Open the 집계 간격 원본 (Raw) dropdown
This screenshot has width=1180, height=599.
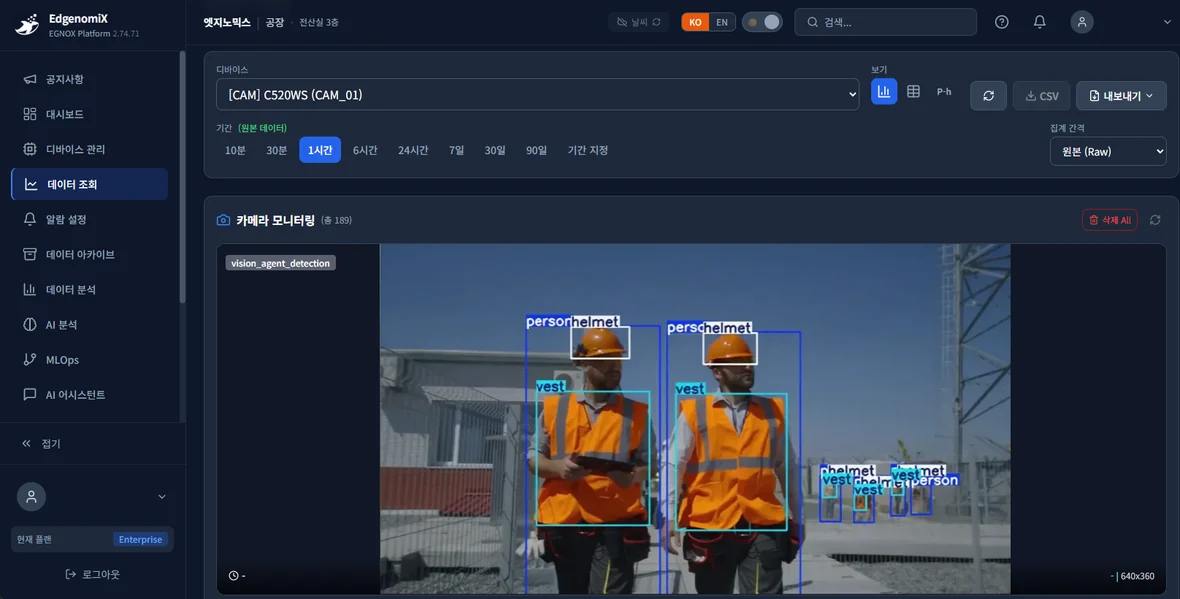(x=1108, y=151)
